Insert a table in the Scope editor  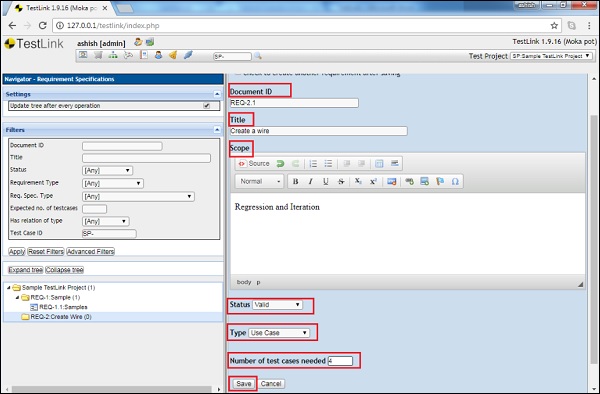(x=379, y=164)
